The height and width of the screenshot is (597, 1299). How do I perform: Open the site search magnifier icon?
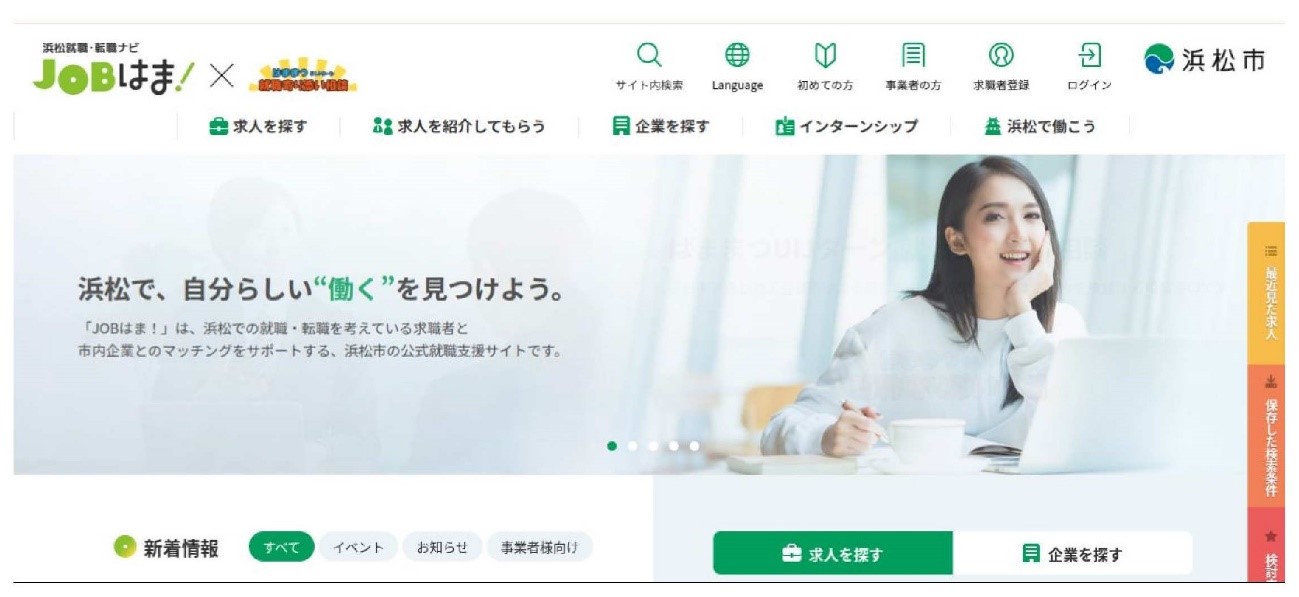[x=649, y=54]
